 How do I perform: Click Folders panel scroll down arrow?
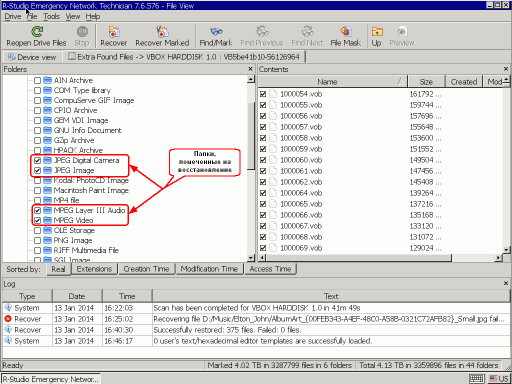(x=251, y=258)
